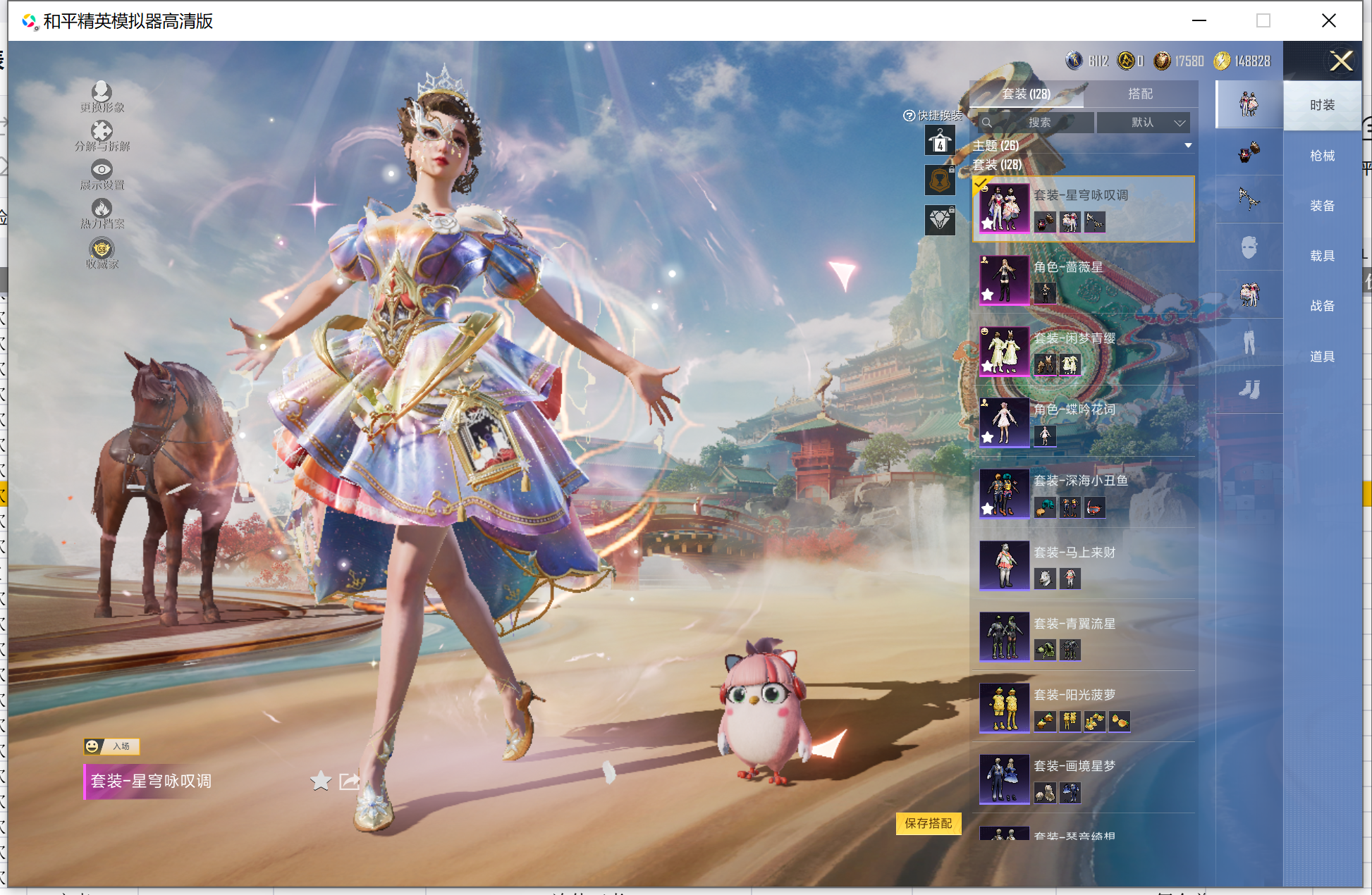Click the 搜索 search field
Screen dimensions: 1372x895
(1039, 123)
